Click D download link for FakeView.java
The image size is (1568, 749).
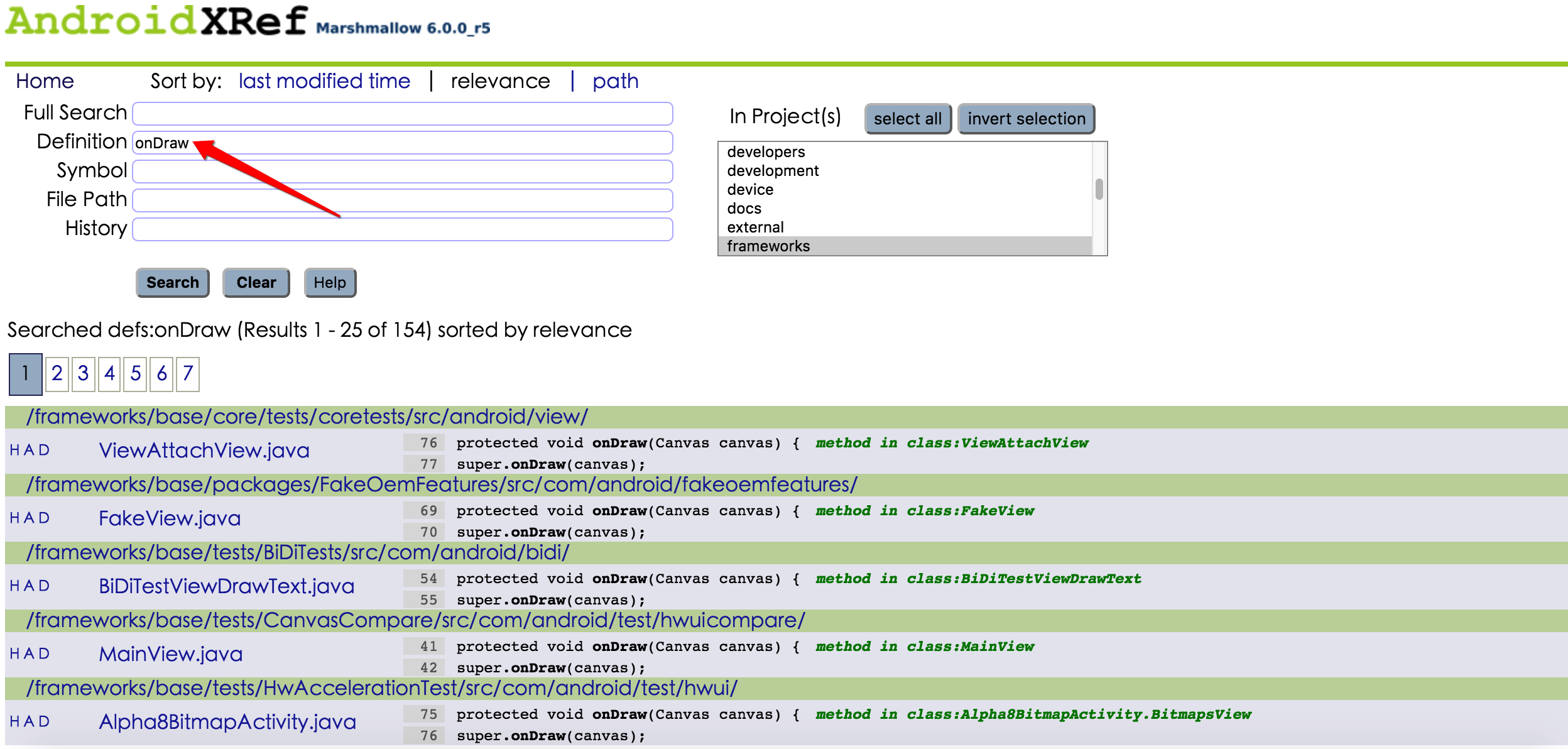tap(44, 518)
